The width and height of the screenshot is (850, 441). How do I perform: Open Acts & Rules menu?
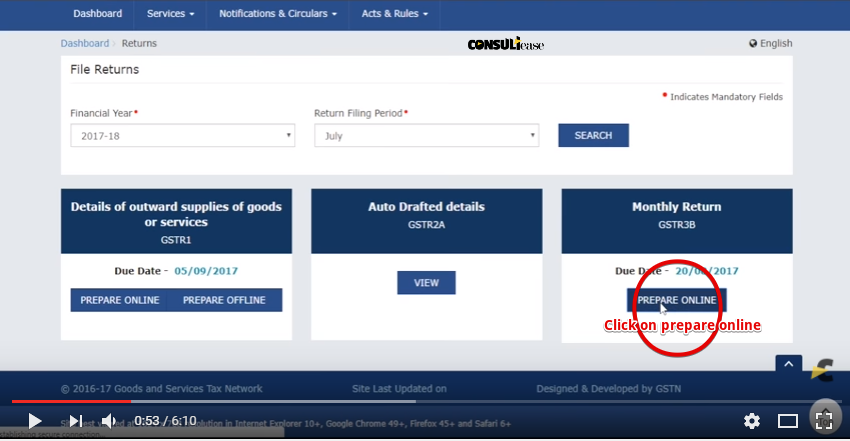pyautogui.click(x=395, y=14)
